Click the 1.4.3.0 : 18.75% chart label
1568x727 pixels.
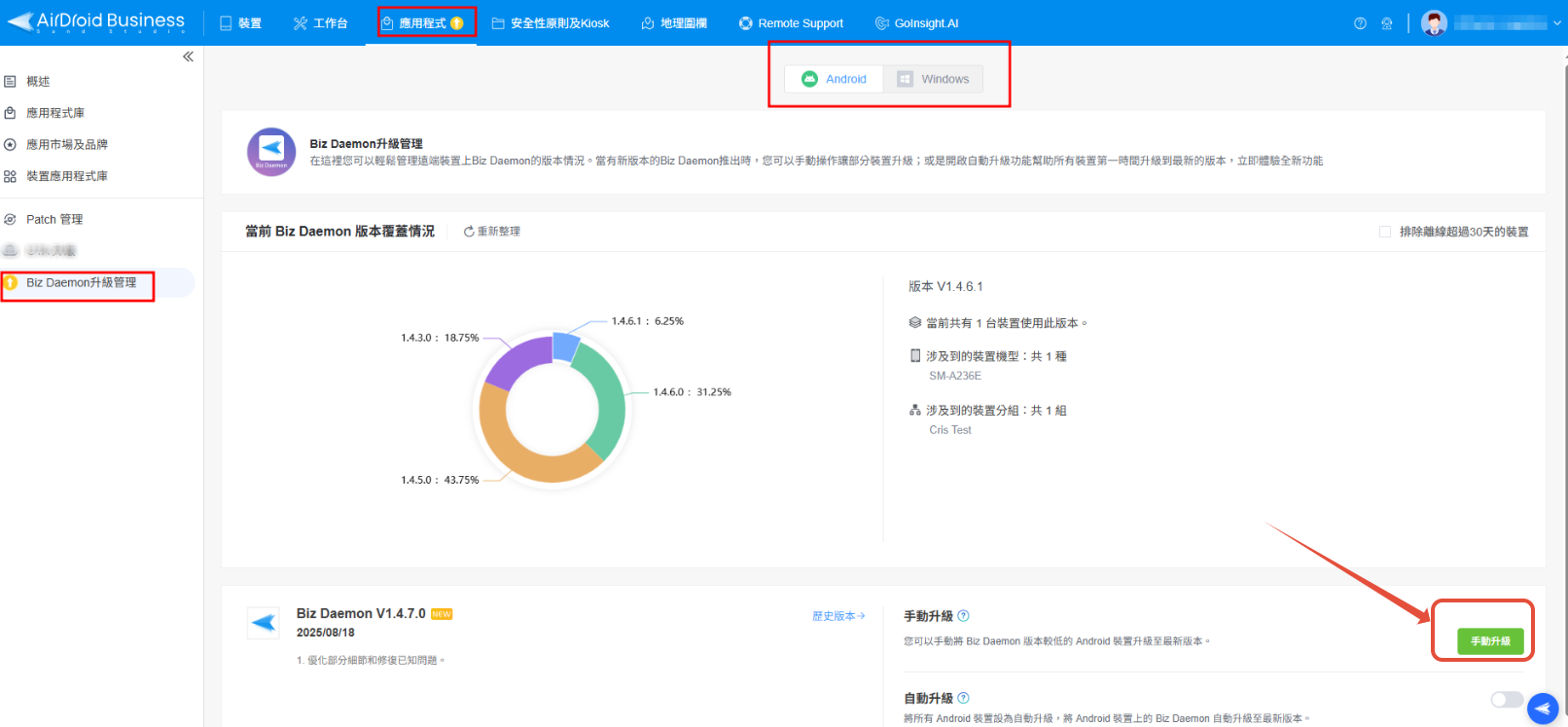pos(440,338)
